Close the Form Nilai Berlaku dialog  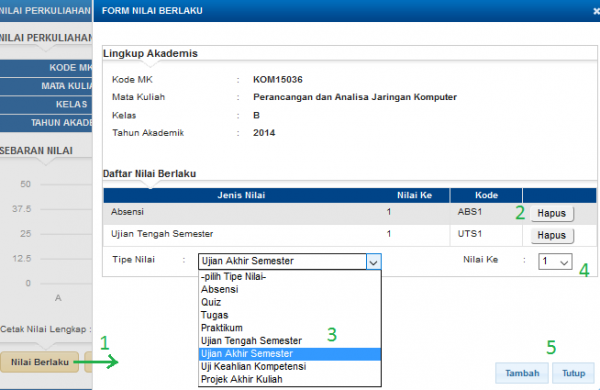tap(597, 11)
